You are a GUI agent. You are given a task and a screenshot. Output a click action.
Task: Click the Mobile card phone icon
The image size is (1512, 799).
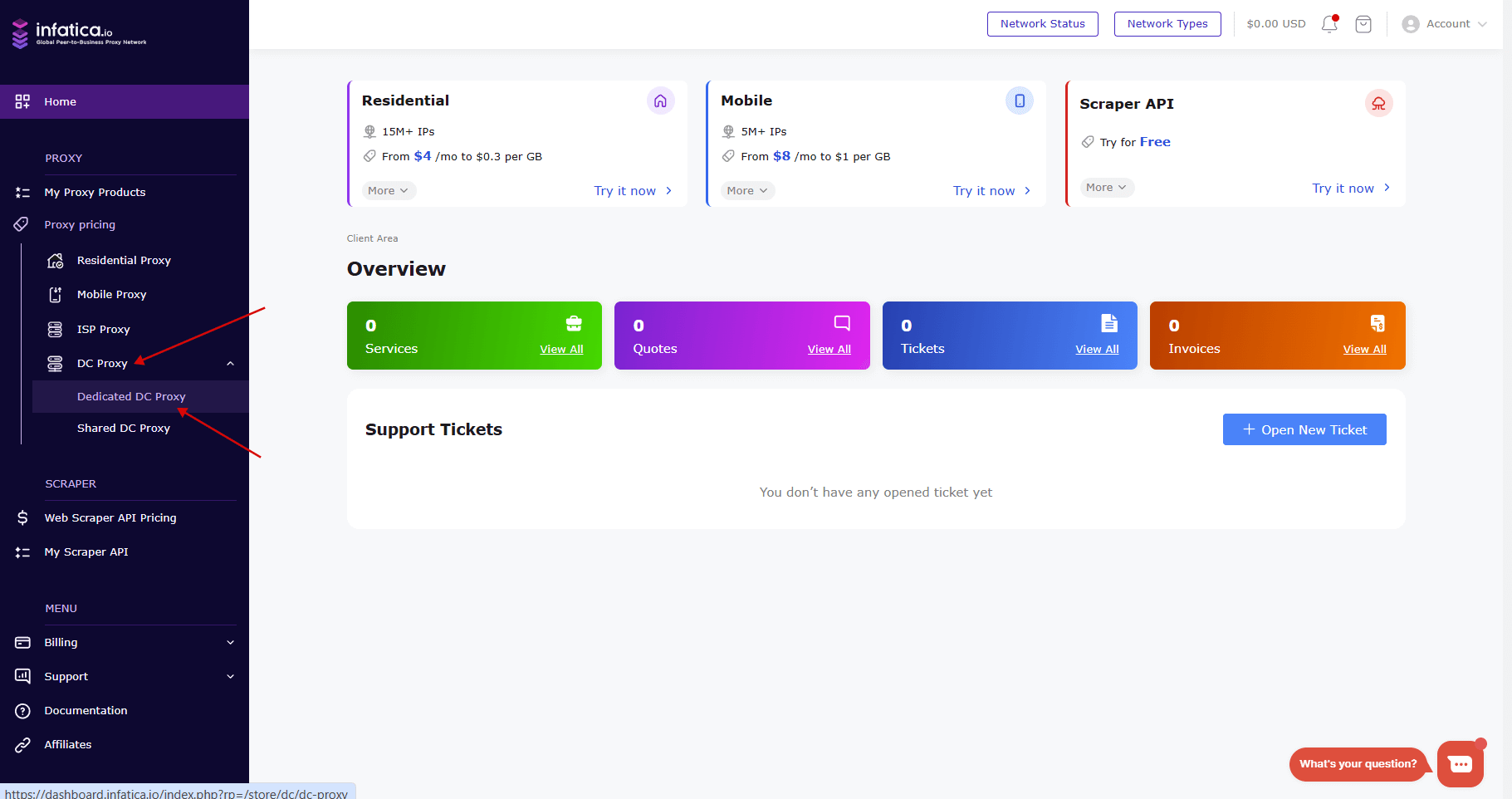click(1020, 100)
